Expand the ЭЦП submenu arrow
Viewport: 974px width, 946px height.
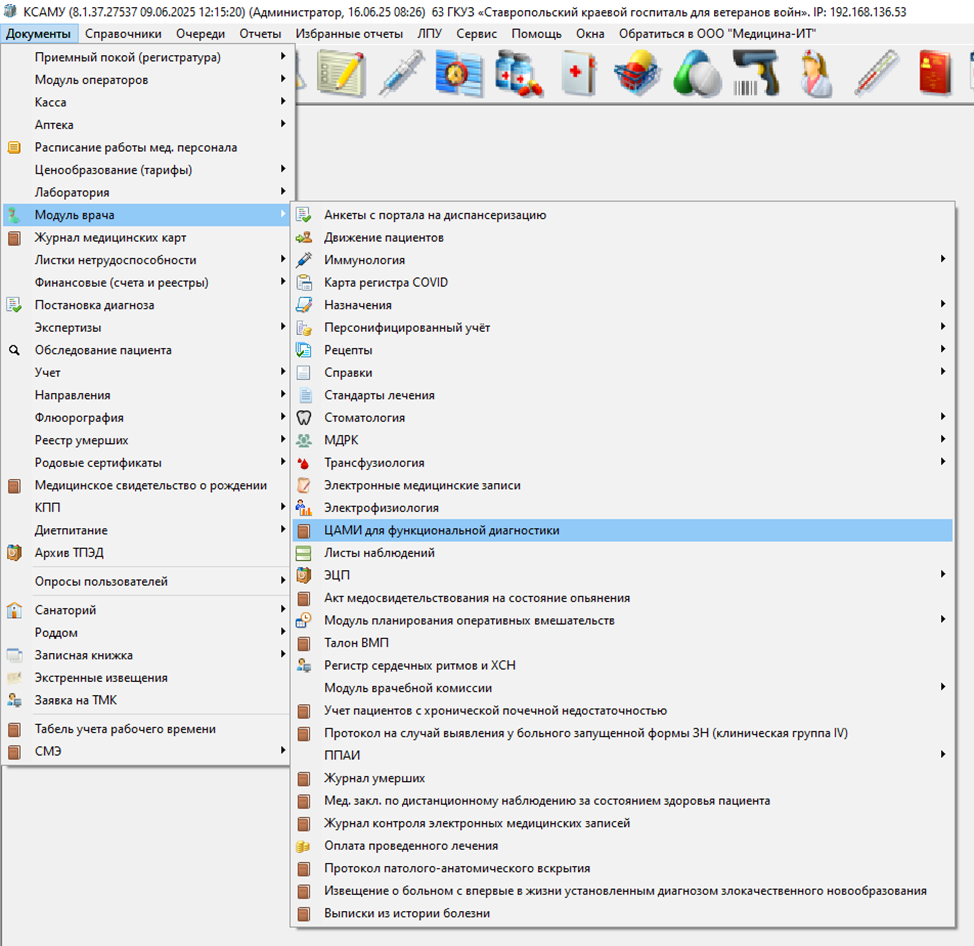click(943, 575)
